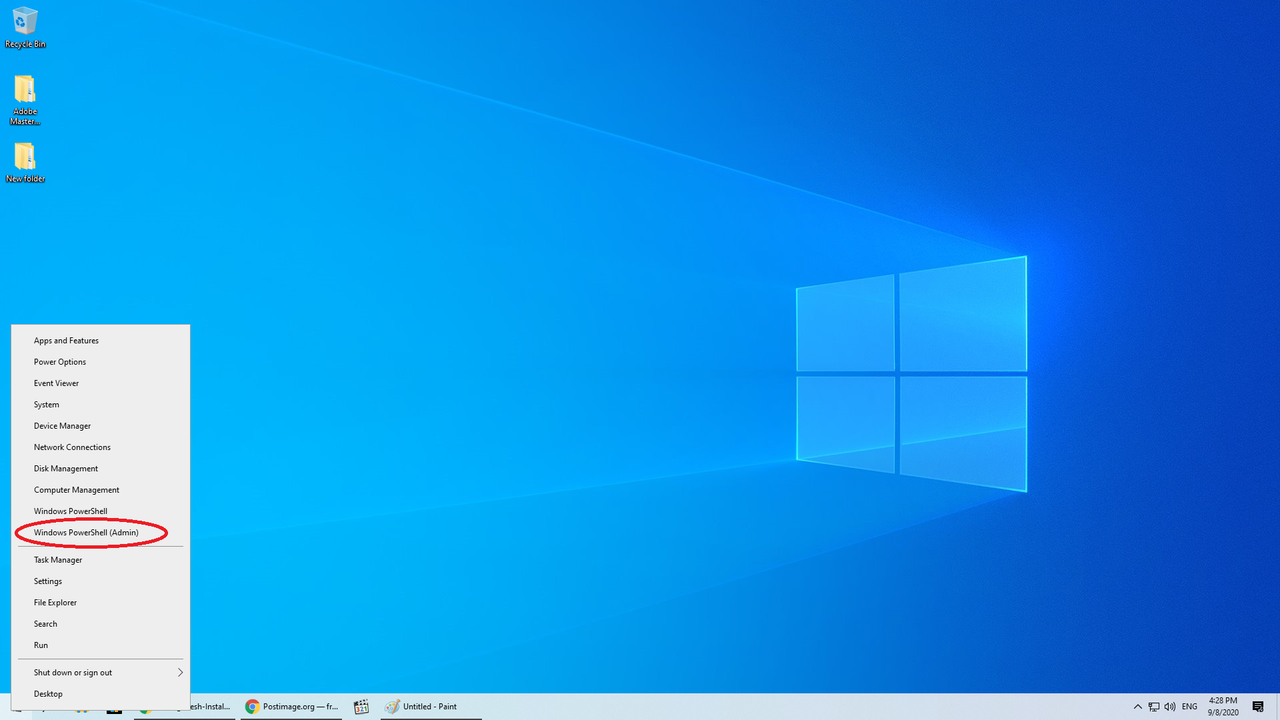
Task: Select Search in the context menu
Action: (x=100, y=624)
